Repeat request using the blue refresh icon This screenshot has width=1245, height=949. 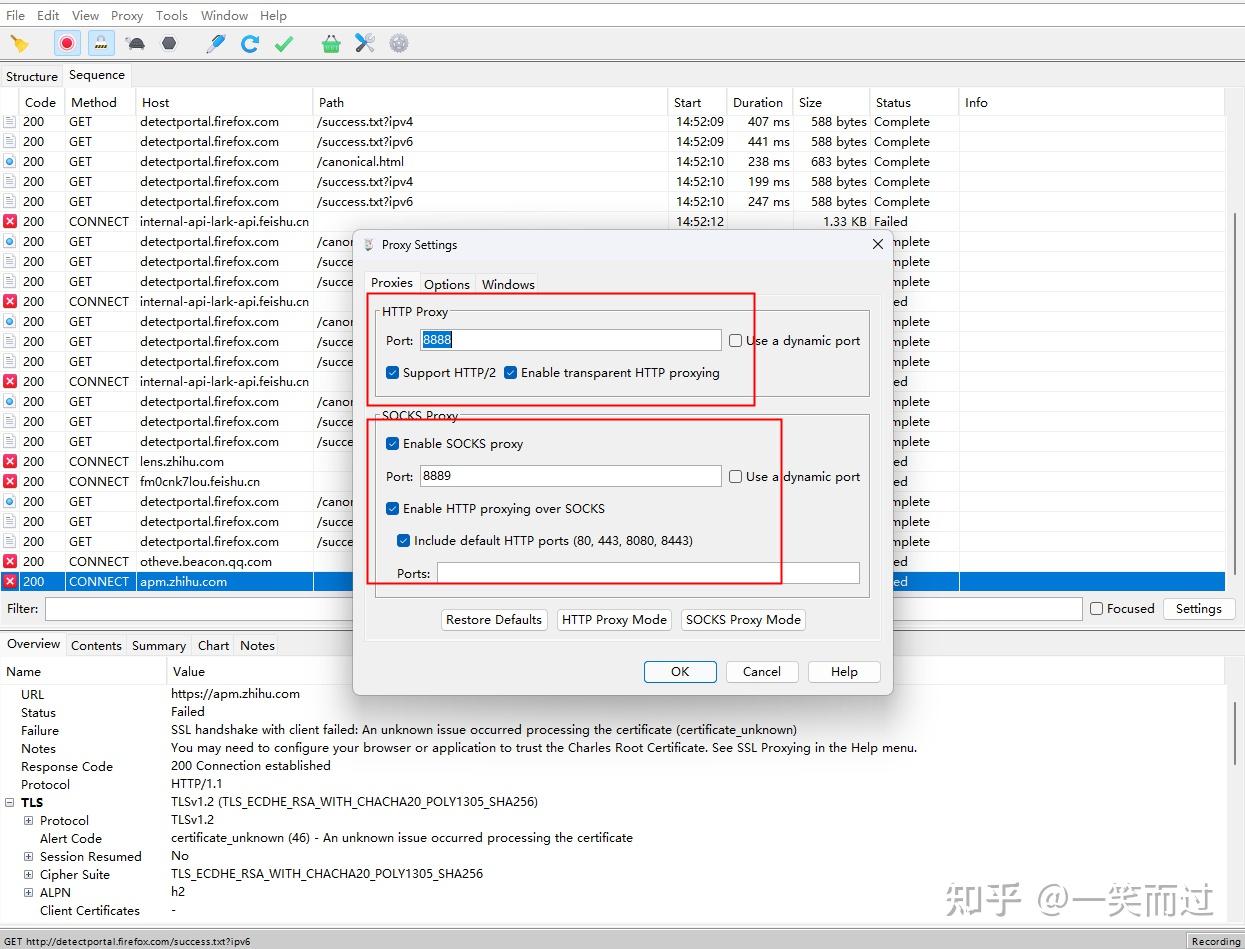point(250,44)
